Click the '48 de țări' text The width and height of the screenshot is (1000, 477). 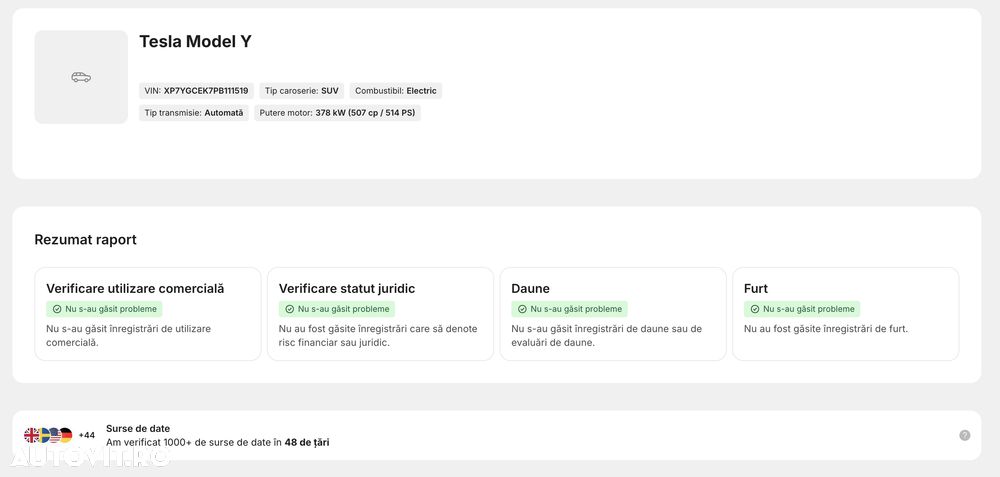coord(307,443)
